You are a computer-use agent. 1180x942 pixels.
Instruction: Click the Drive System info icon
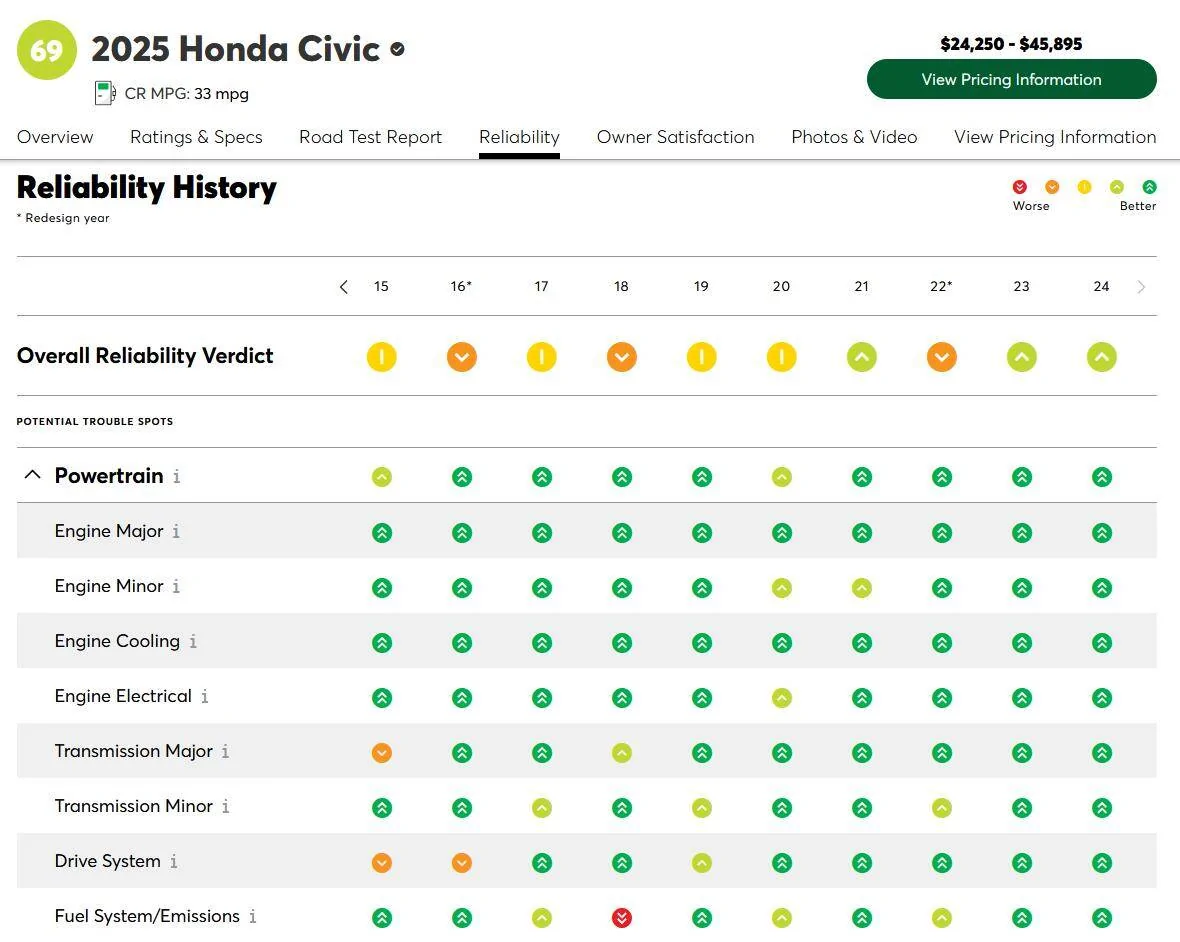(x=173, y=861)
